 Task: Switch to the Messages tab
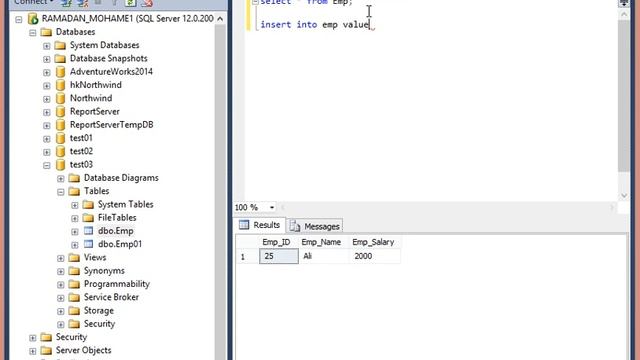coord(315,226)
